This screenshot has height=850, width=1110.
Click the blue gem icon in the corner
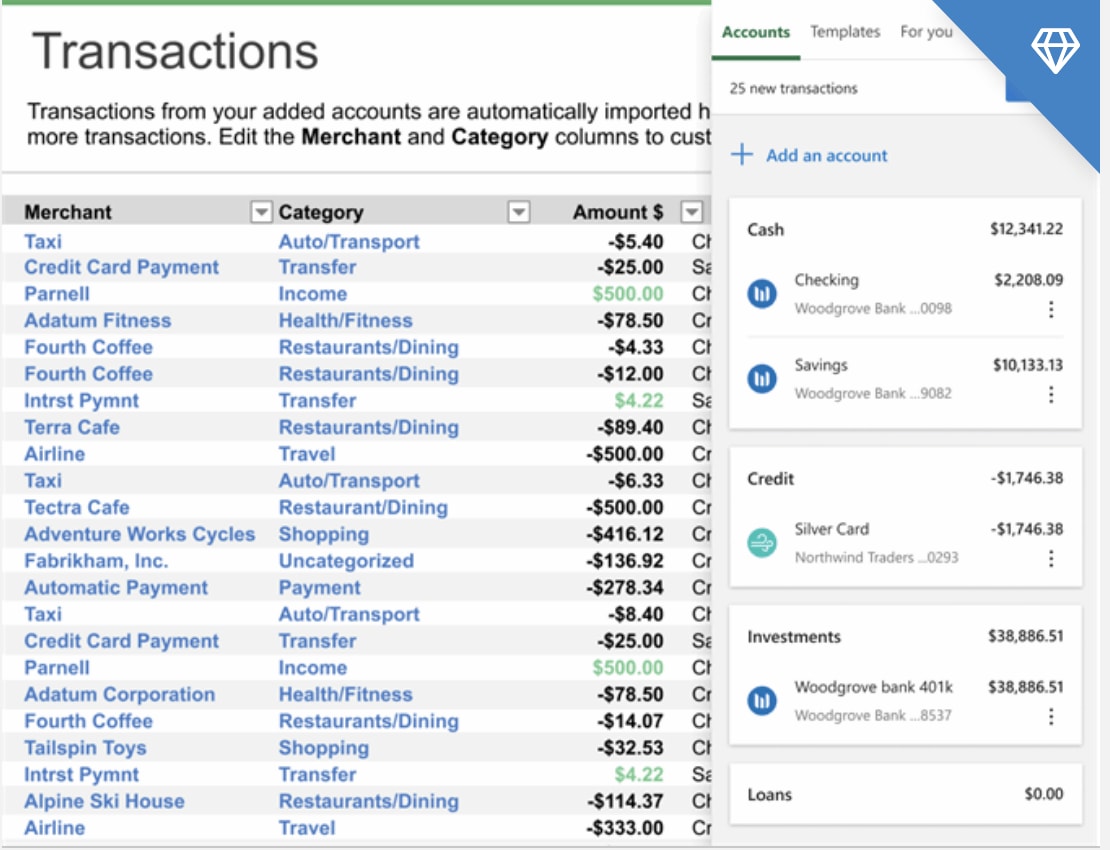[x=1053, y=46]
